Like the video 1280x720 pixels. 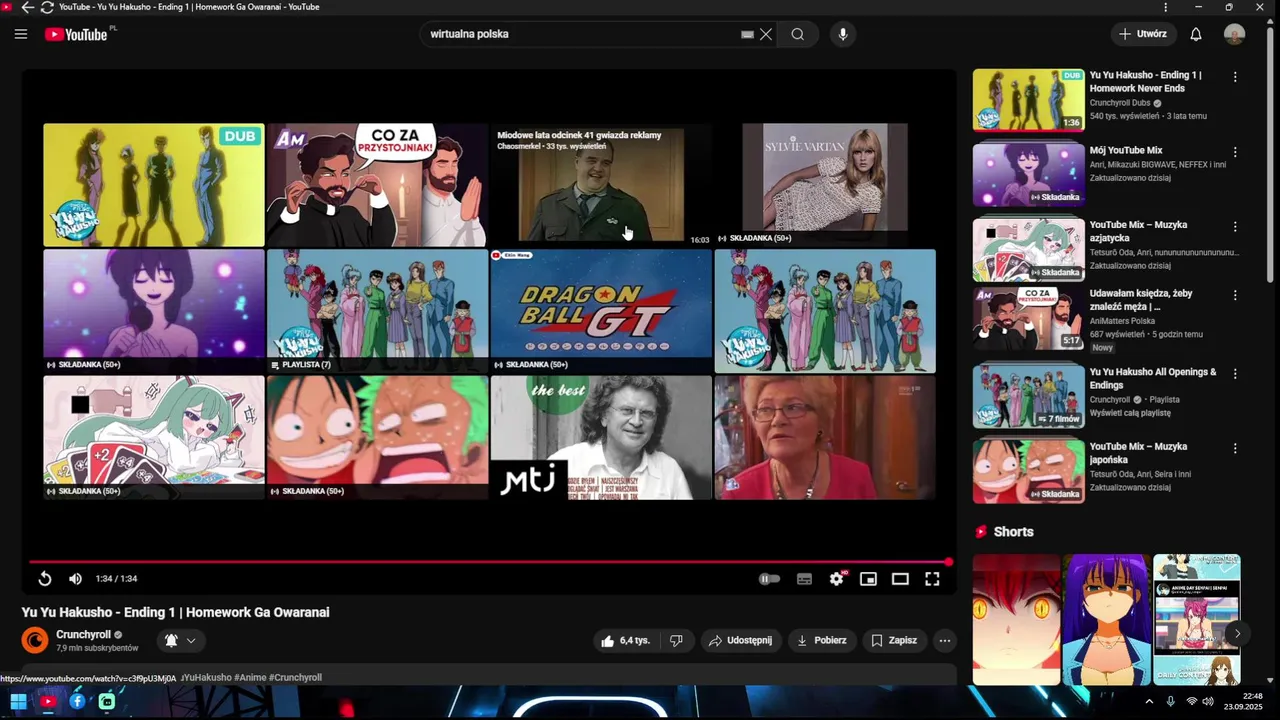tap(625, 640)
